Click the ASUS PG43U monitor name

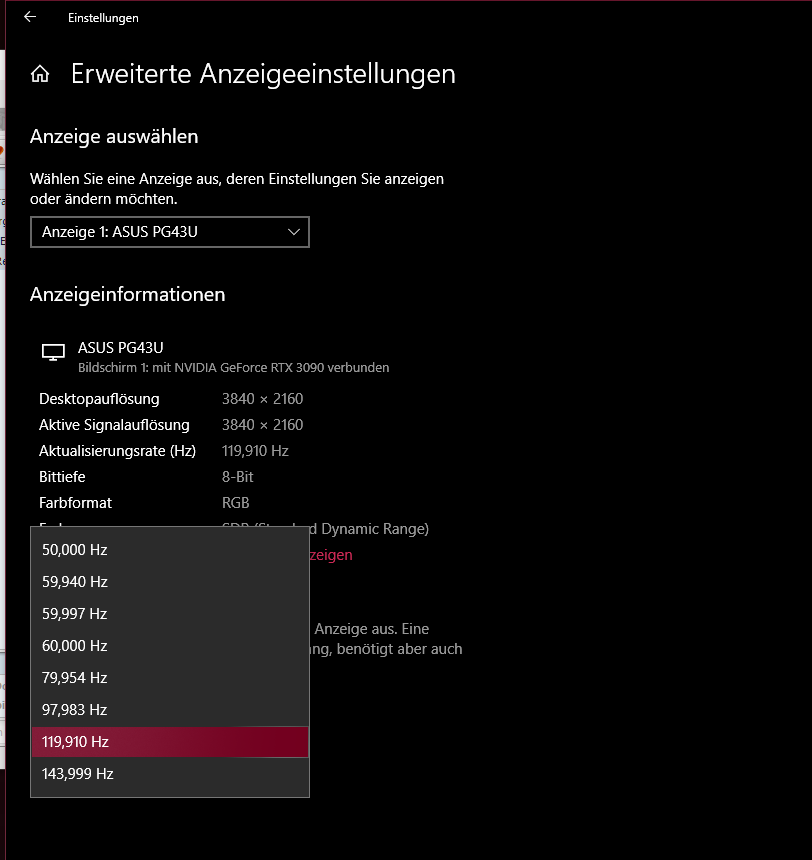121,348
